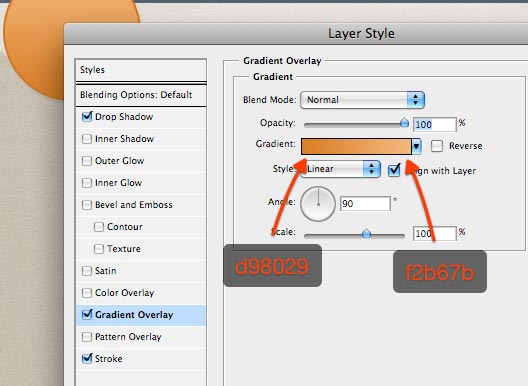Viewport: 528px width, 386px height.
Task: Click the Opacity value field
Action: click(x=435, y=124)
